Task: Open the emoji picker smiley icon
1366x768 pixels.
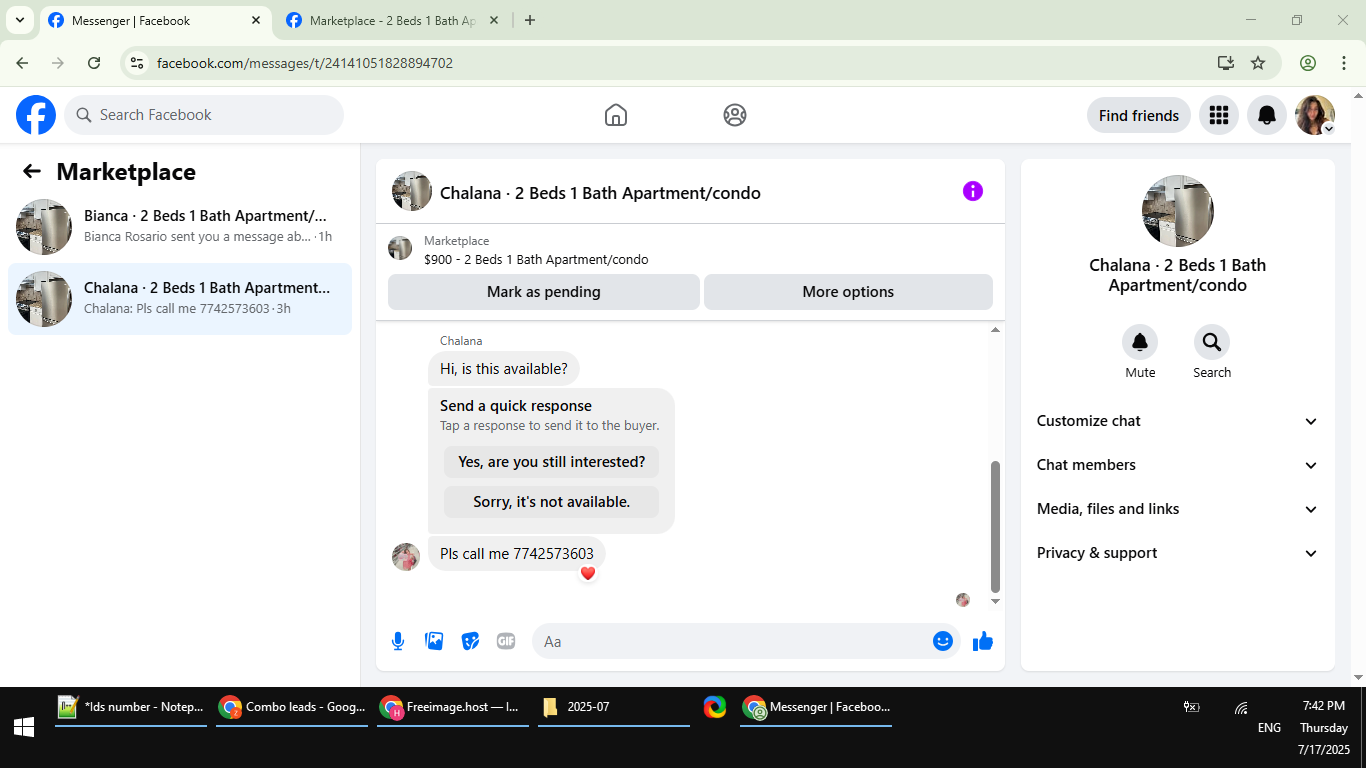Action: click(x=942, y=641)
